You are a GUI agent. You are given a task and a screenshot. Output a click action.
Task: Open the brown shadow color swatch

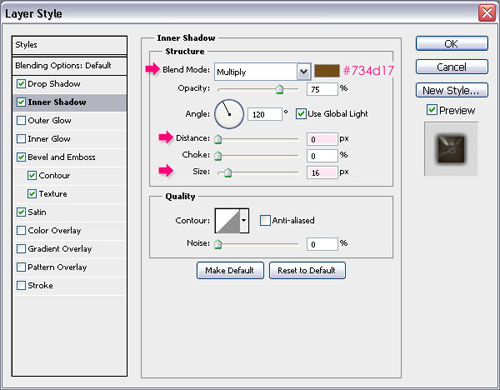pyautogui.click(x=327, y=71)
